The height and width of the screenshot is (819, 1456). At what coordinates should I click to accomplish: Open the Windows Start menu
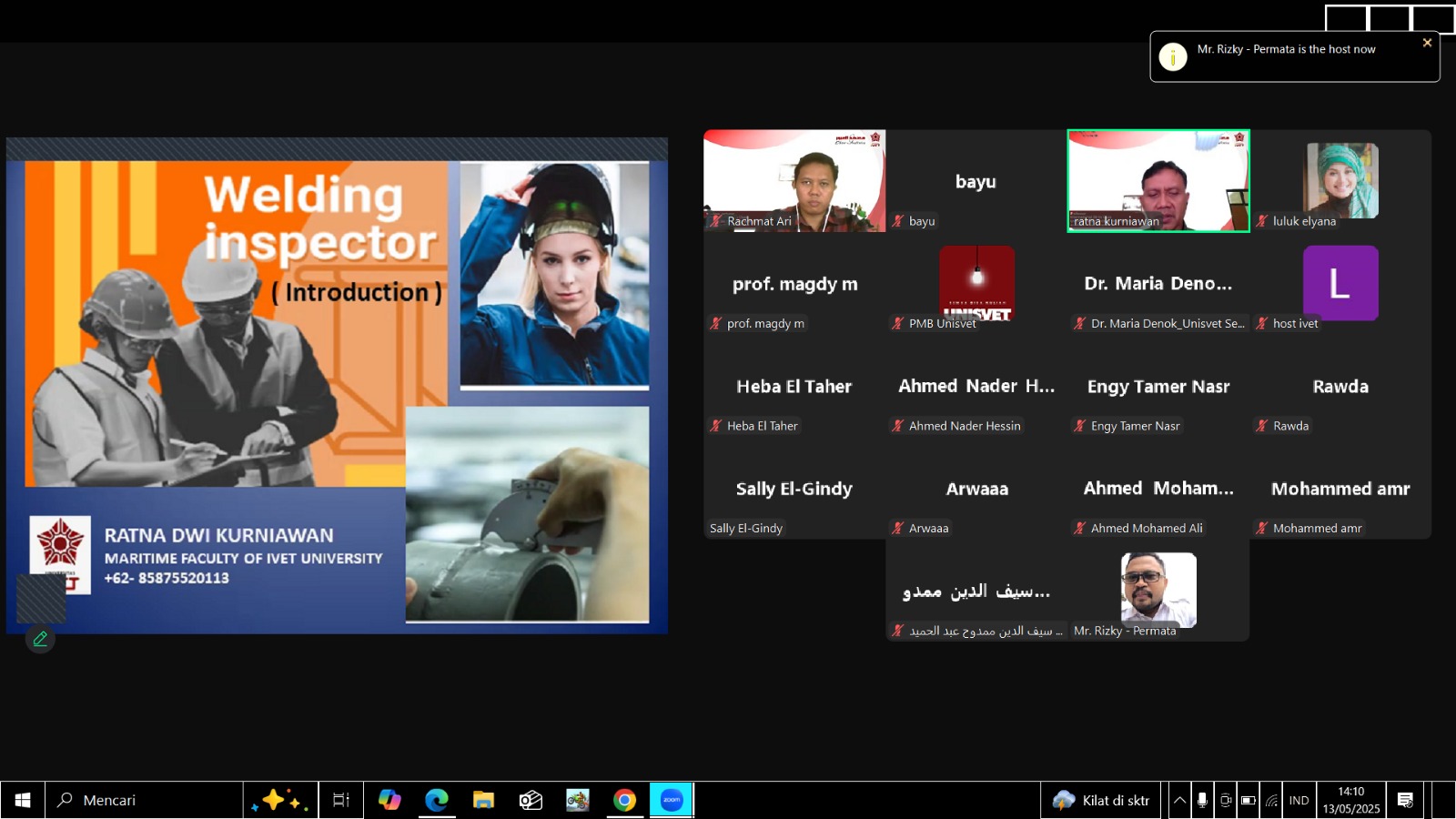pos(23,800)
